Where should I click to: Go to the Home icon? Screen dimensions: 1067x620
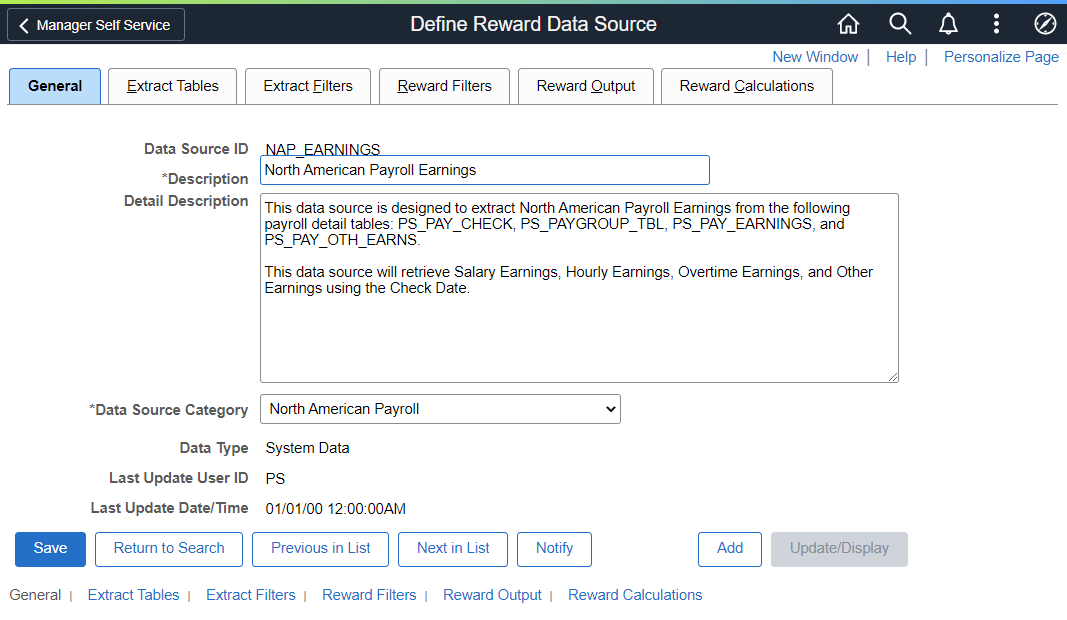pyautogui.click(x=848, y=24)
